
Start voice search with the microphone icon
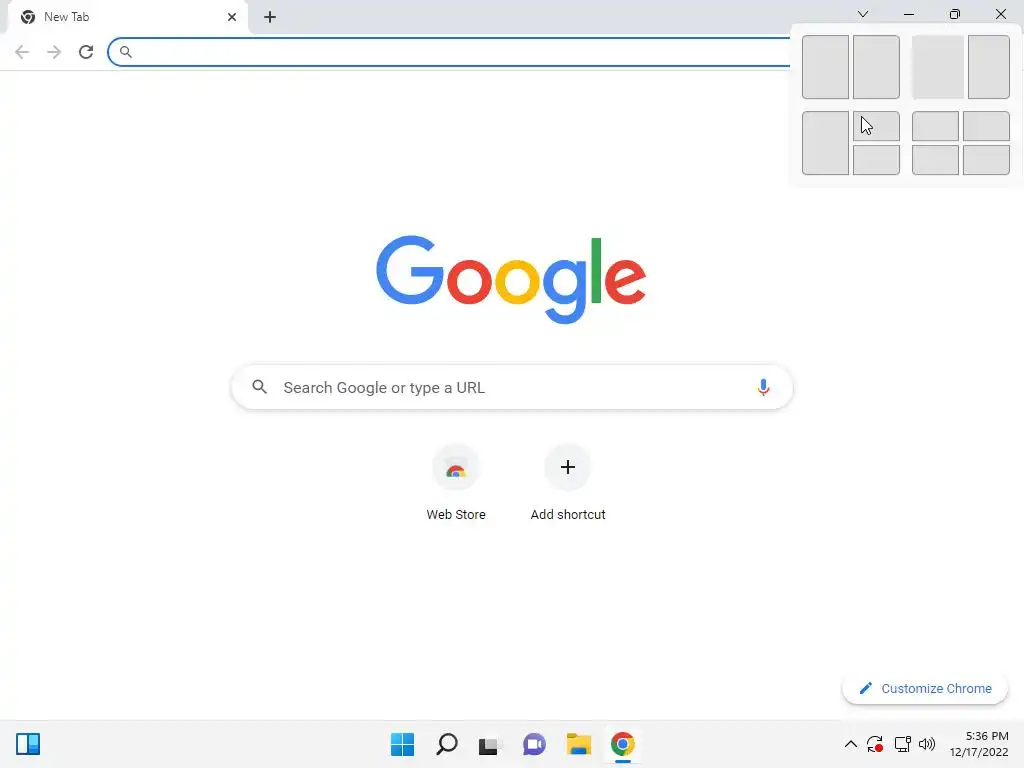click(763, 387)
